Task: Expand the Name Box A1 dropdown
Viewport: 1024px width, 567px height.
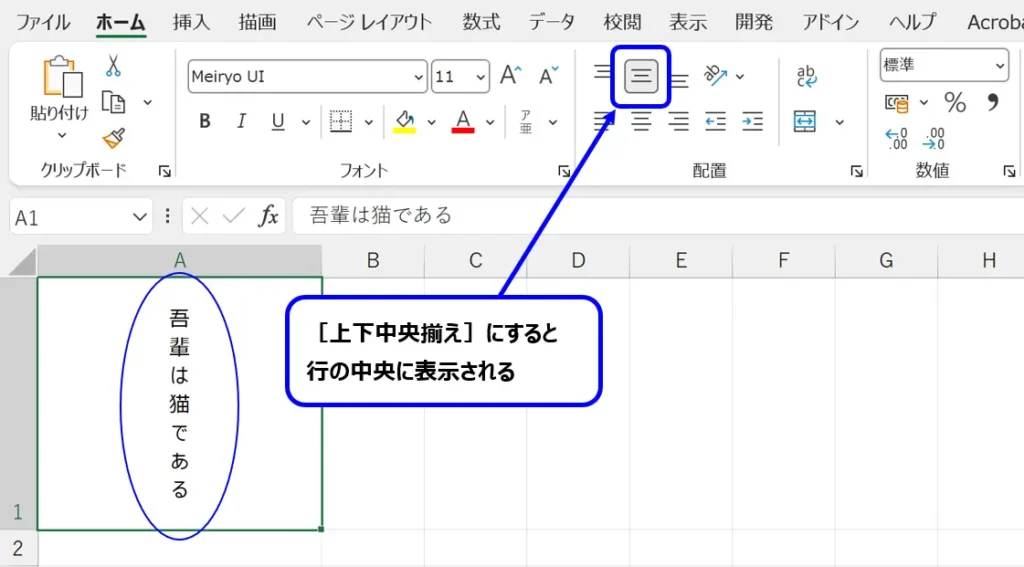Action: (x=139, y=217)
